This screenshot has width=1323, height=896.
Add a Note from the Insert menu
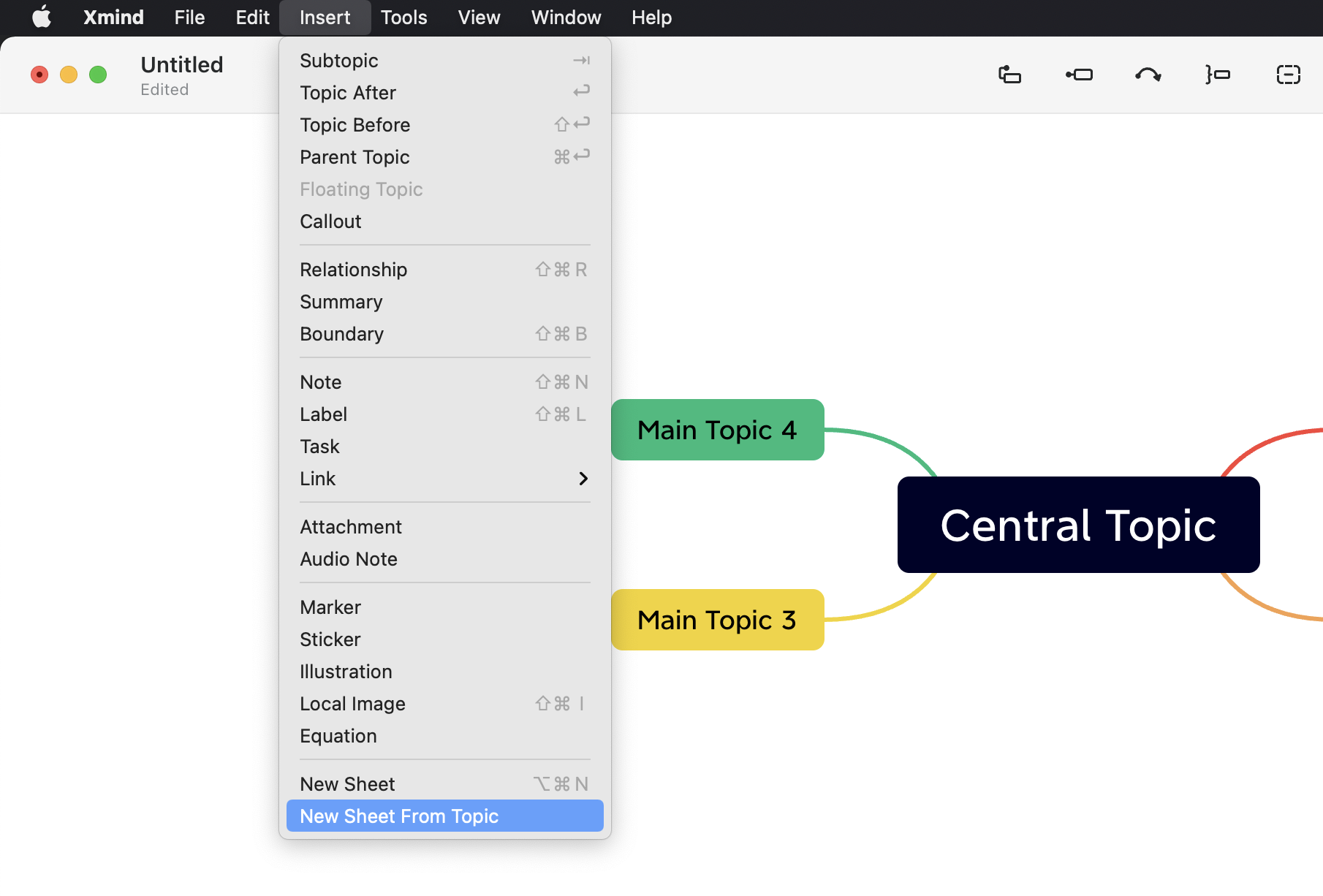[x=445, y=382]
